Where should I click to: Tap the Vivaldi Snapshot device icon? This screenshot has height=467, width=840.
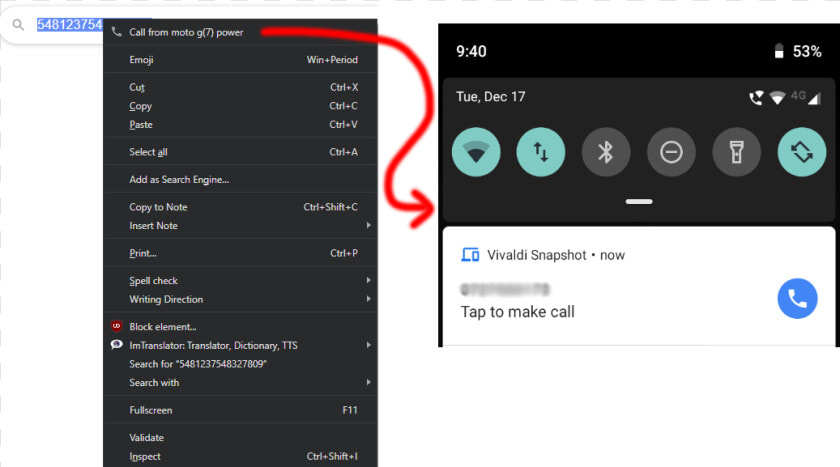[470, 255]
